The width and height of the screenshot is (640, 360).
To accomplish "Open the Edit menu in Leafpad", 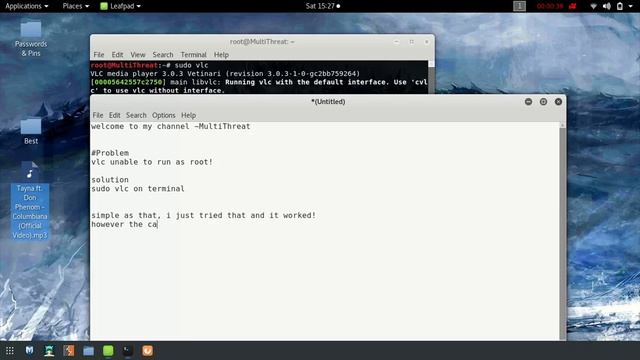I will 114,115.
